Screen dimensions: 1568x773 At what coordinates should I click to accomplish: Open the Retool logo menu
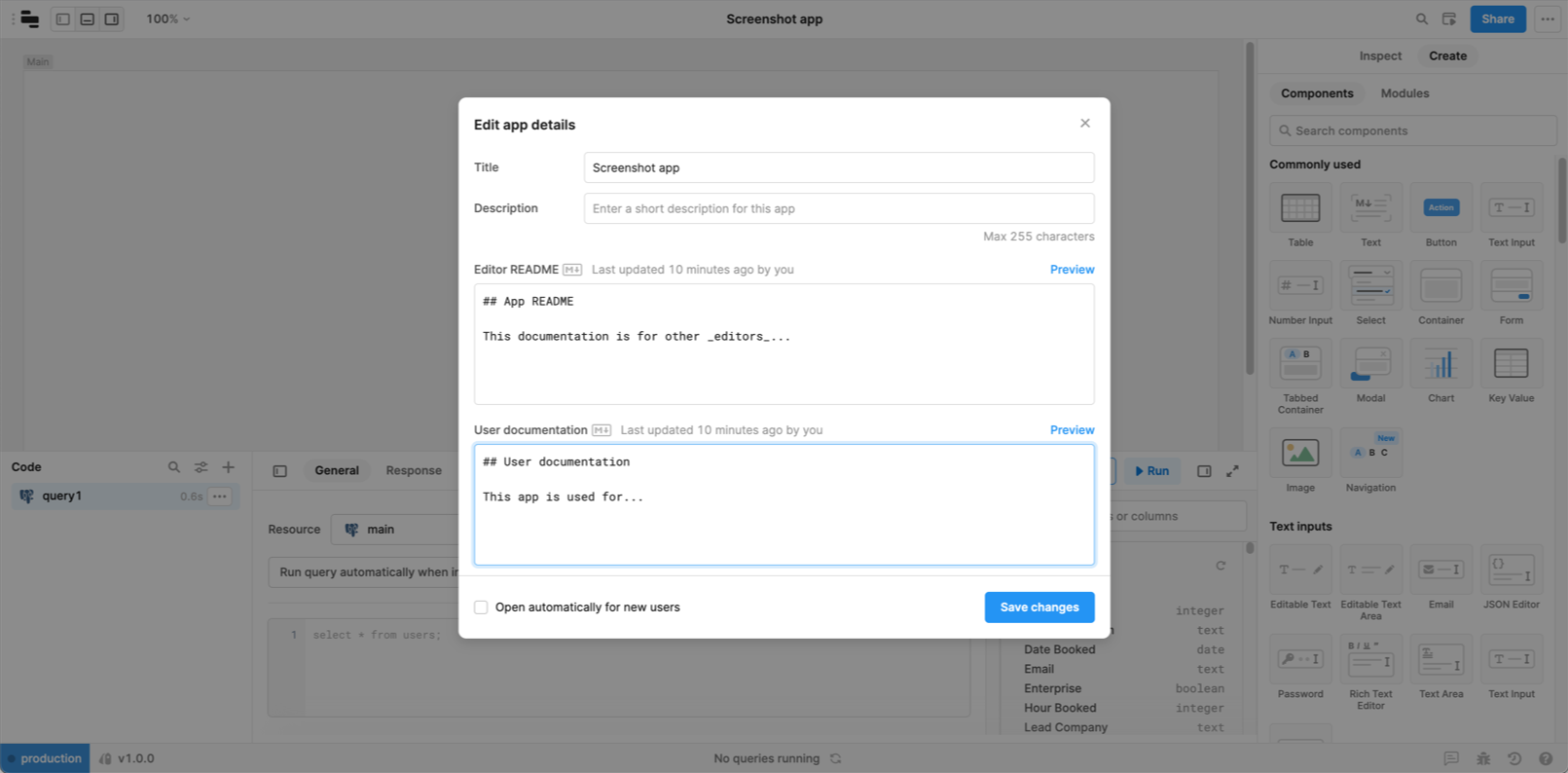coord(30,18)
